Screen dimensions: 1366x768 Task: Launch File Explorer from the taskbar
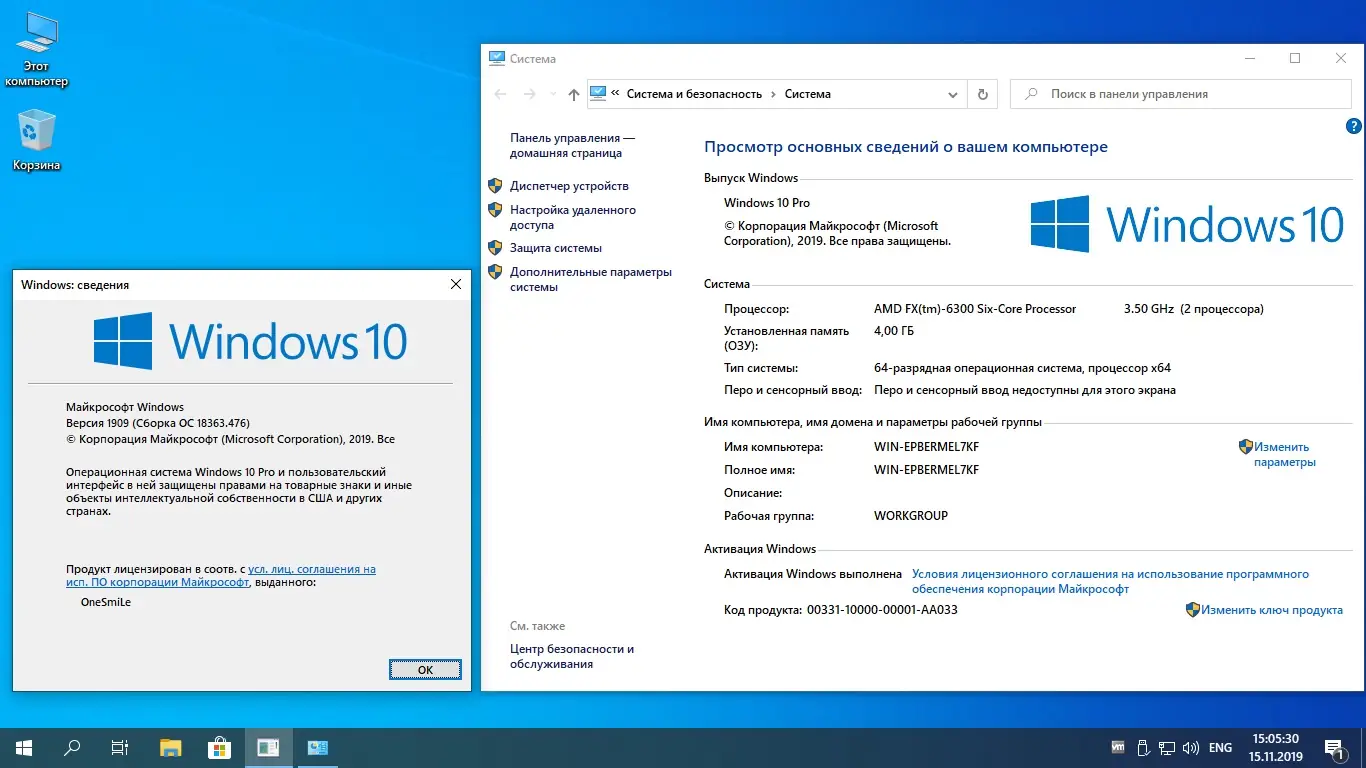(171, 747)
